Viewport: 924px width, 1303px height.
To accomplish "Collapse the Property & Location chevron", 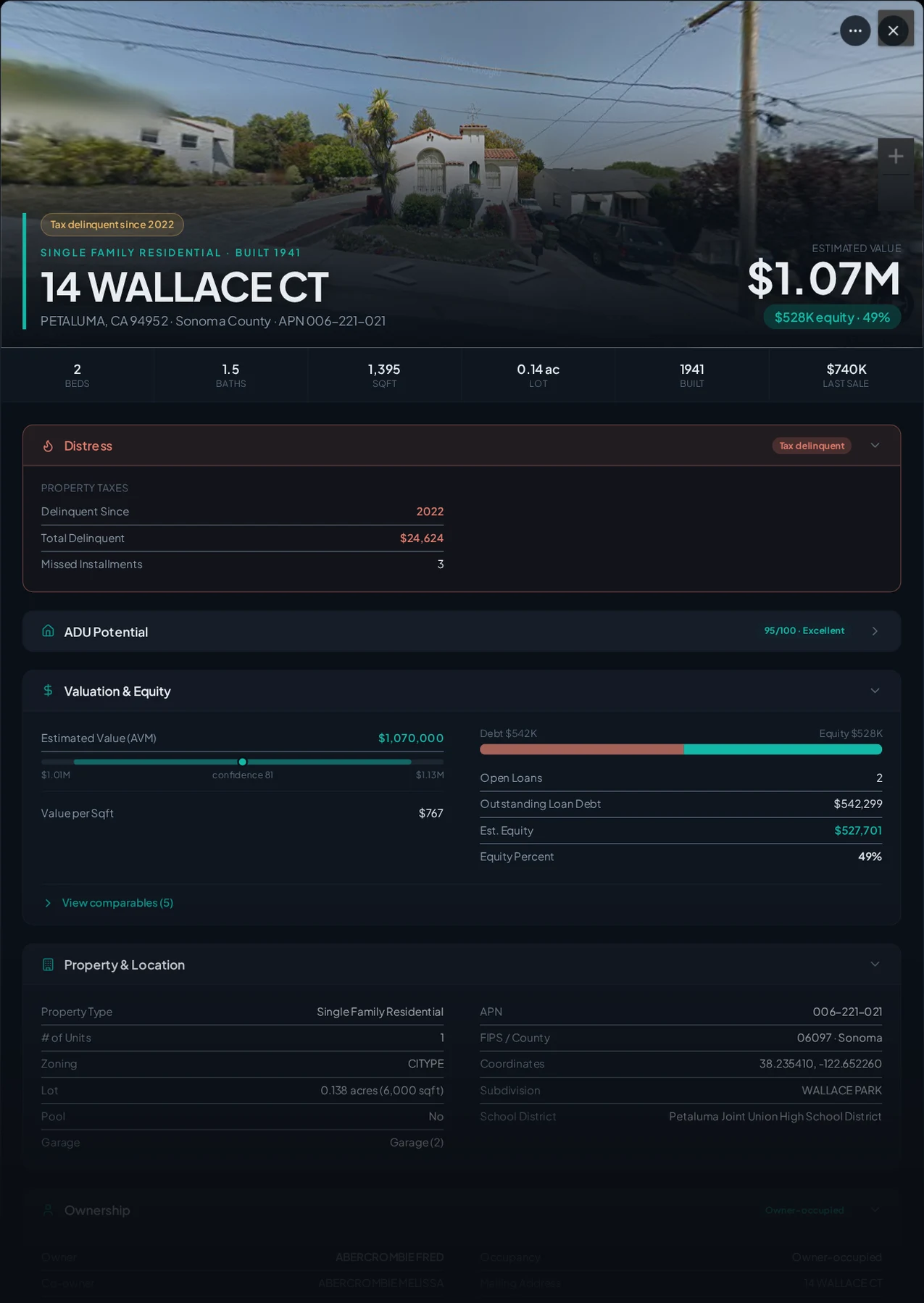I will (x=875, y=964).
